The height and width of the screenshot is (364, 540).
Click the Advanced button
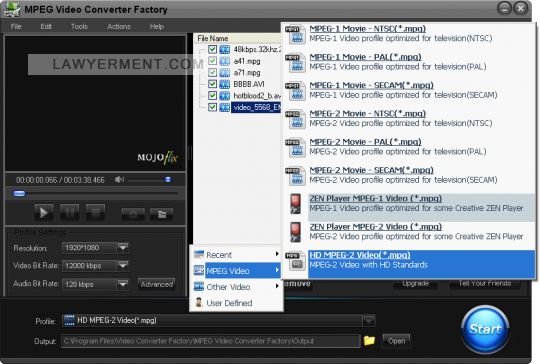157,284
